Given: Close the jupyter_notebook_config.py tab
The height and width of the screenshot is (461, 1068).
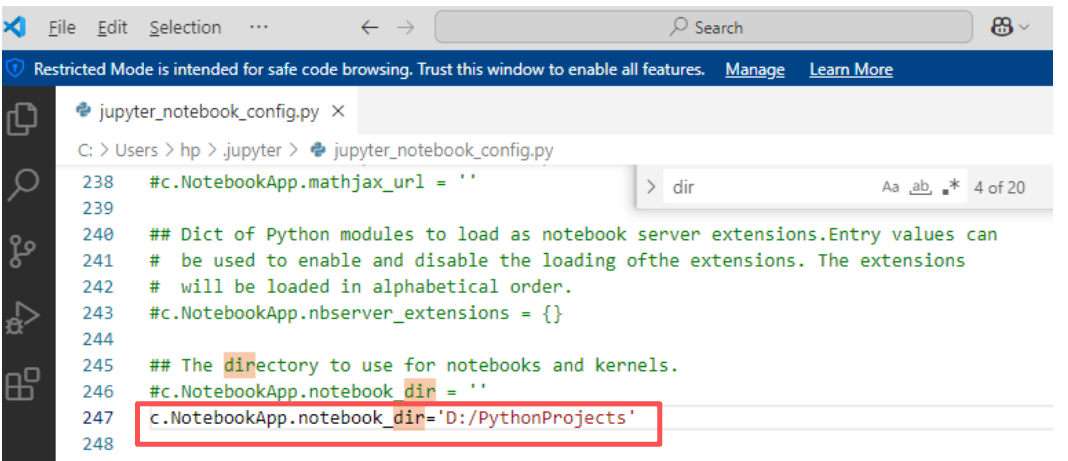Looking at the screenshot, I should pyautogui.click(x=338, y=111).
